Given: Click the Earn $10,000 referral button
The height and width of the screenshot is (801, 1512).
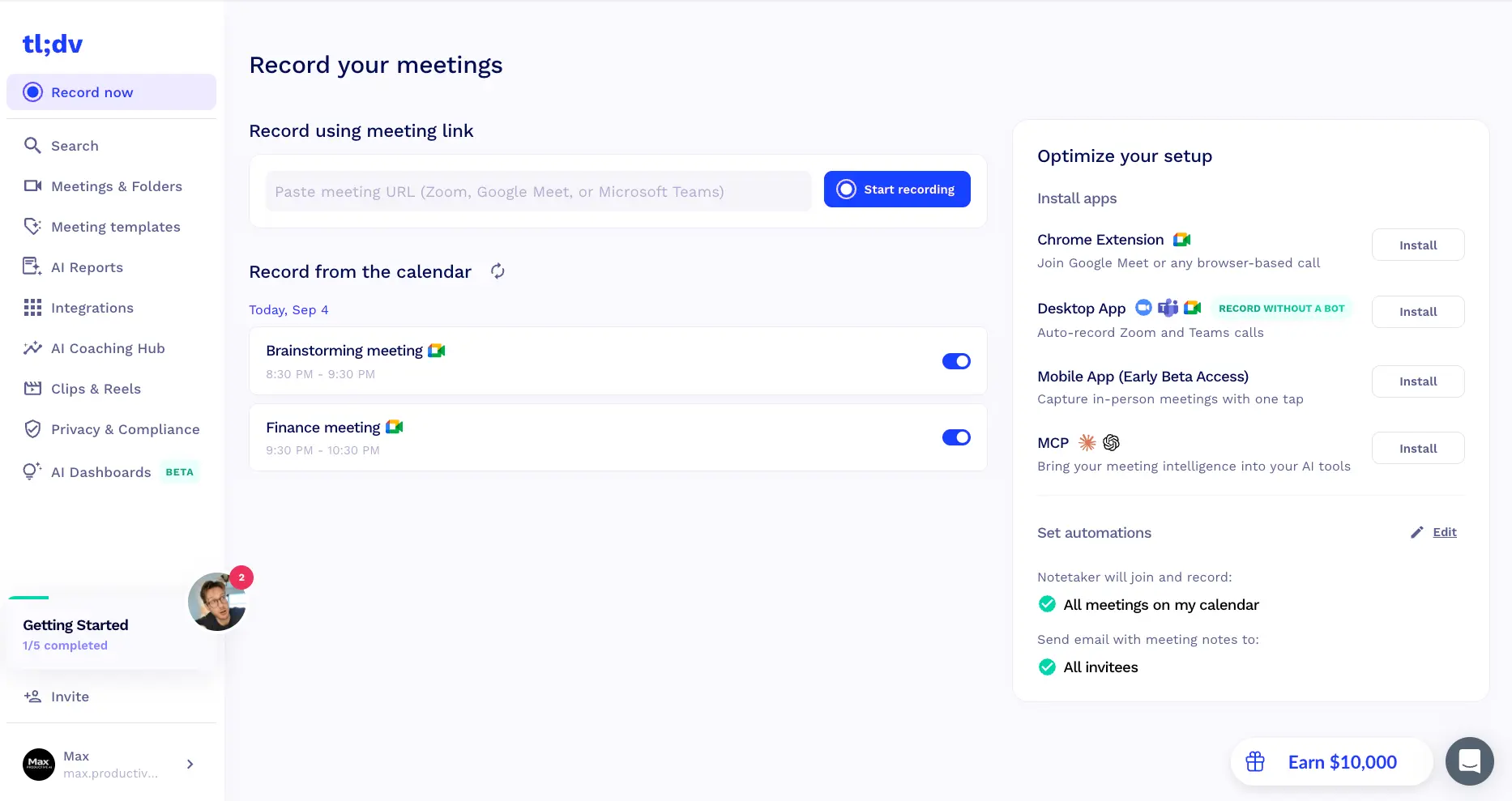Looking at the screenshot, I should coord(1331,761).
